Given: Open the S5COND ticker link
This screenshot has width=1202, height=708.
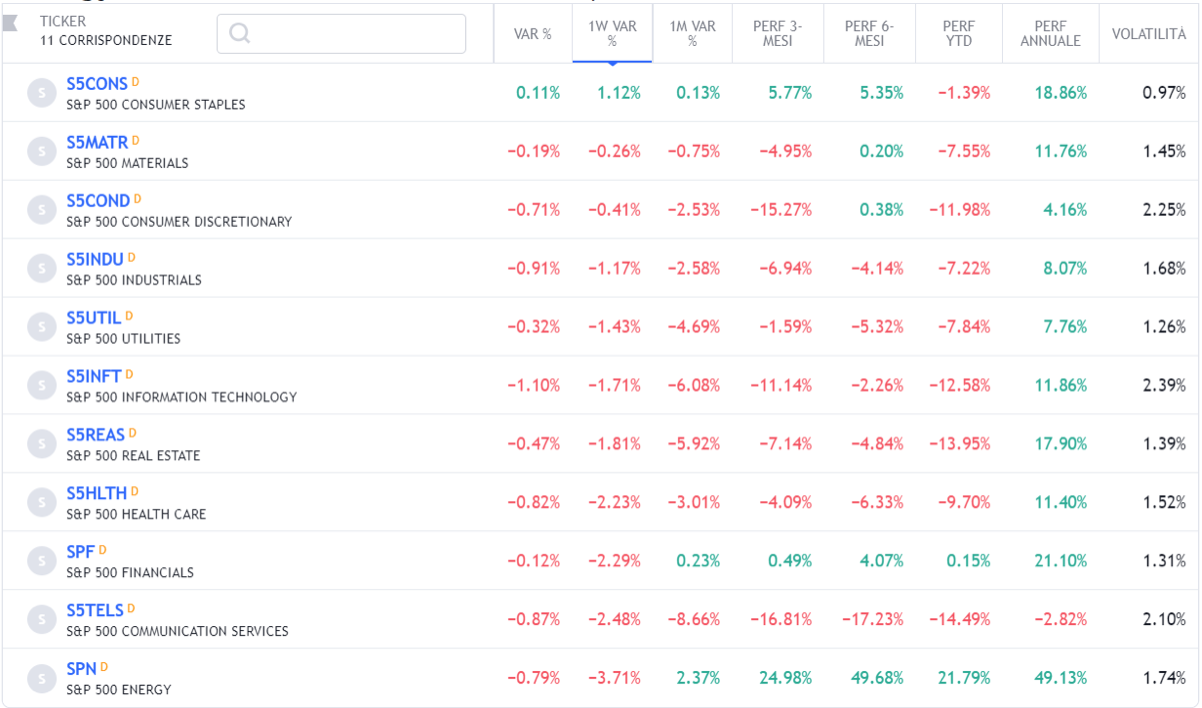Looking at the screenshot, I should (98, 201).
